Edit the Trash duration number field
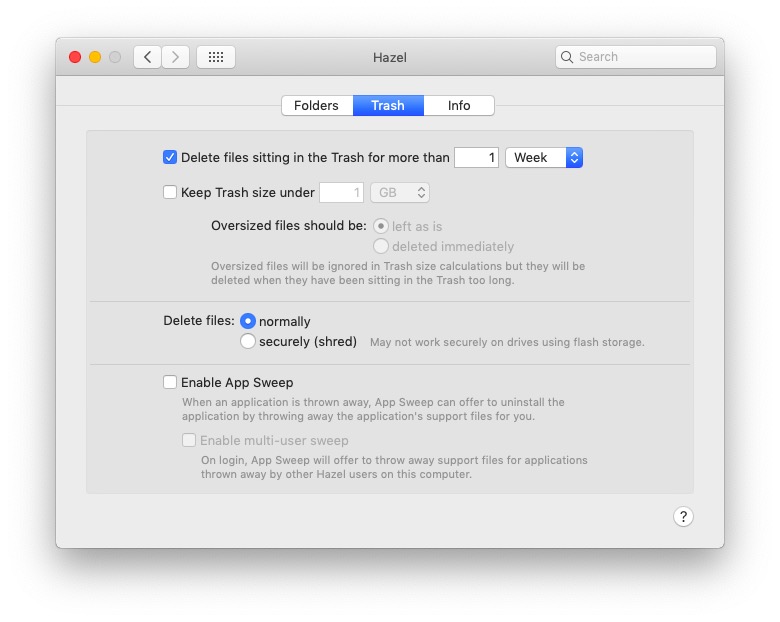This screenshot has width=780, height=622. click(476, 158)
